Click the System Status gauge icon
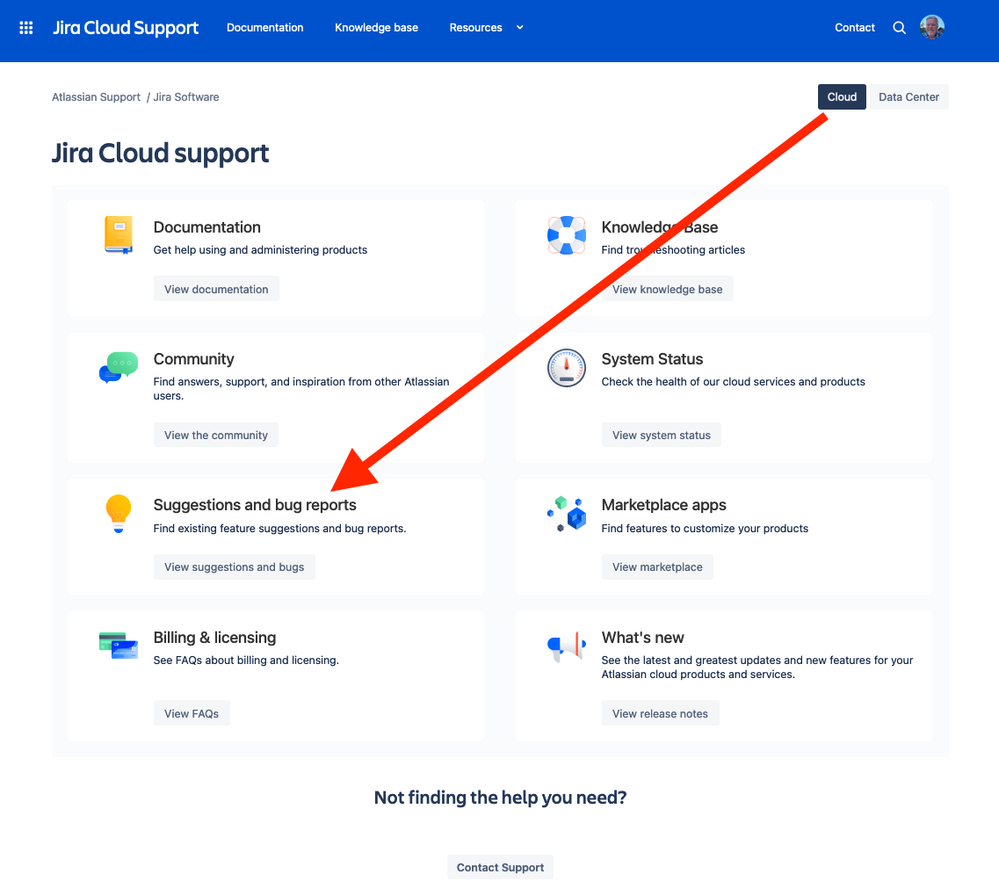 pyautogui.click(x=566, y=368)
